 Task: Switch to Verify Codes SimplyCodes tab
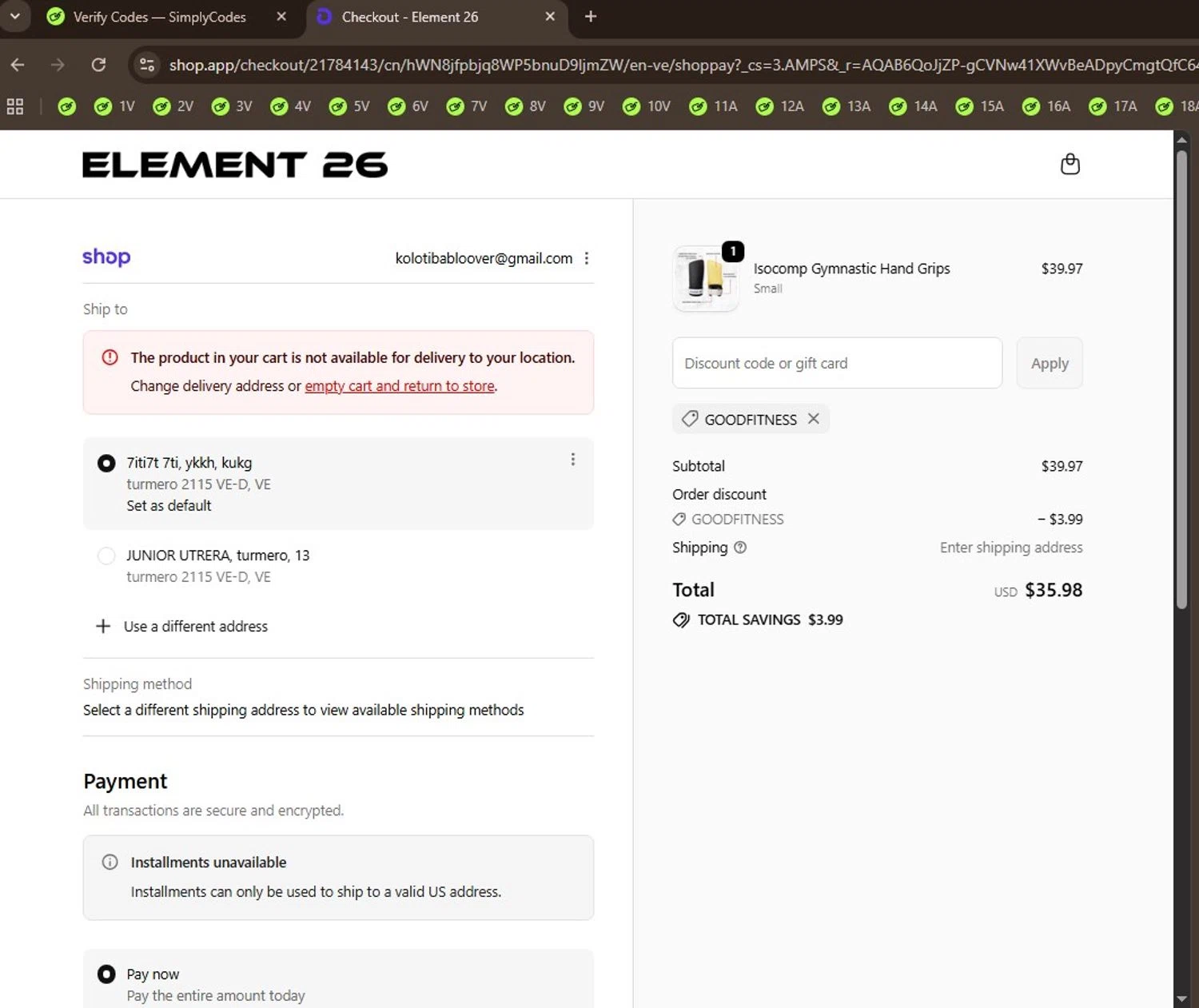click(x=159, y=17)
